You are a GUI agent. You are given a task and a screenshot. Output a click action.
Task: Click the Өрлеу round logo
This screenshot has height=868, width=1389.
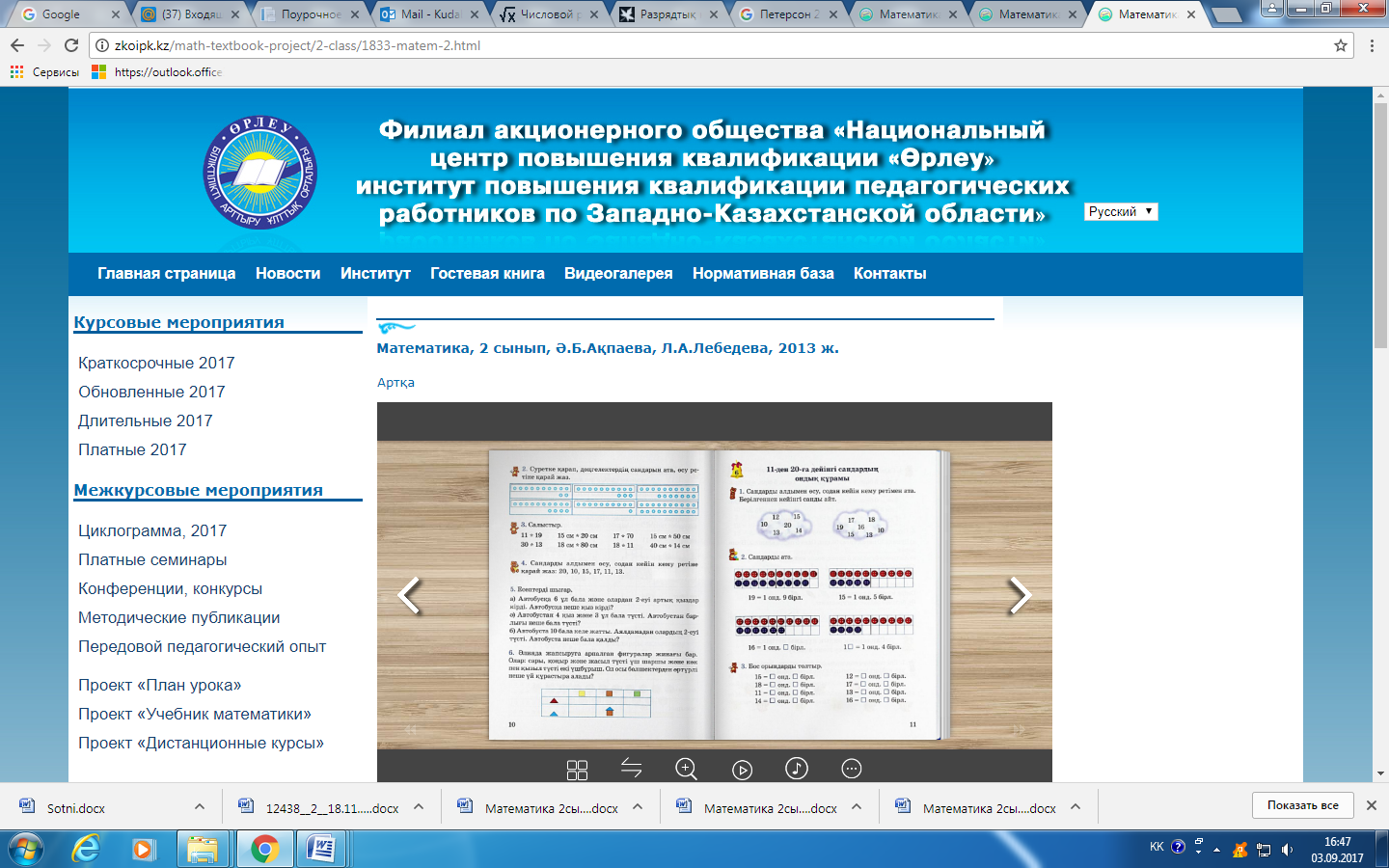260,173
